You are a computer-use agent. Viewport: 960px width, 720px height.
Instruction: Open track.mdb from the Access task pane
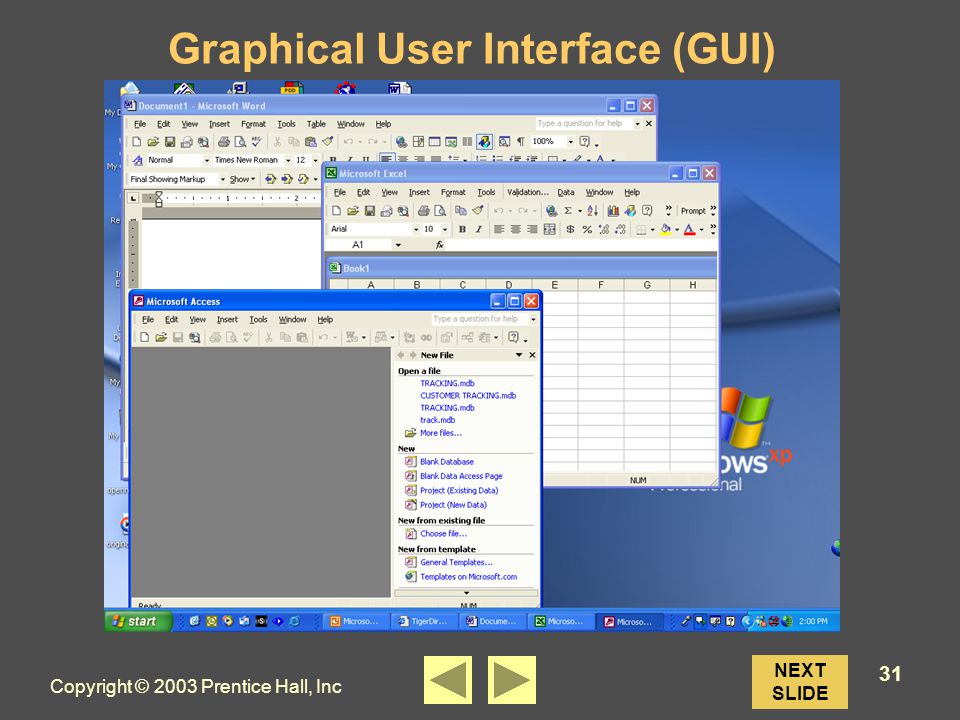click(437, 420)
